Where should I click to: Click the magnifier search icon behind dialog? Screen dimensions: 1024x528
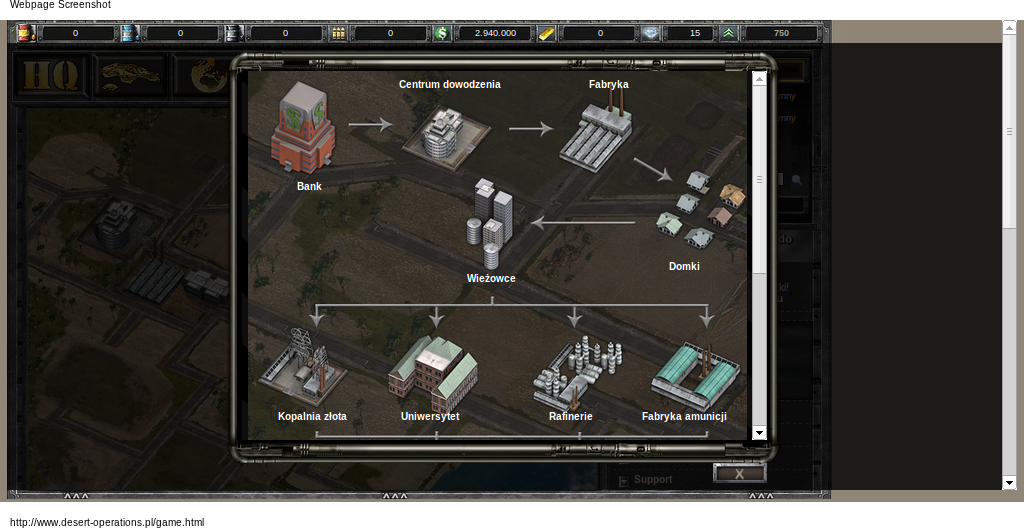[797, 179]
